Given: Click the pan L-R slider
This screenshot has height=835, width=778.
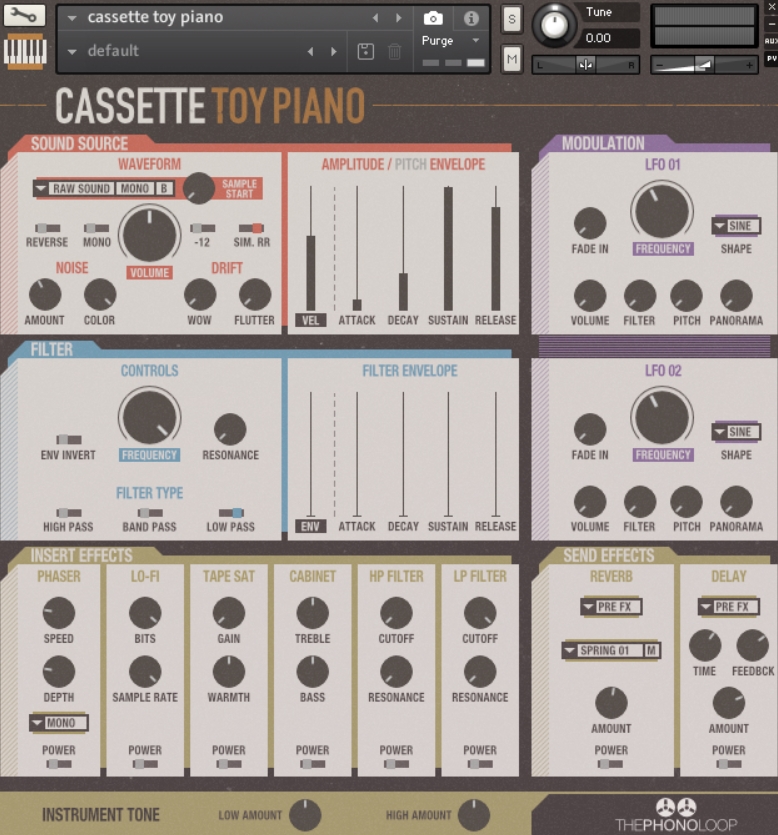Looking at the screenshot, I should [586, 66].
